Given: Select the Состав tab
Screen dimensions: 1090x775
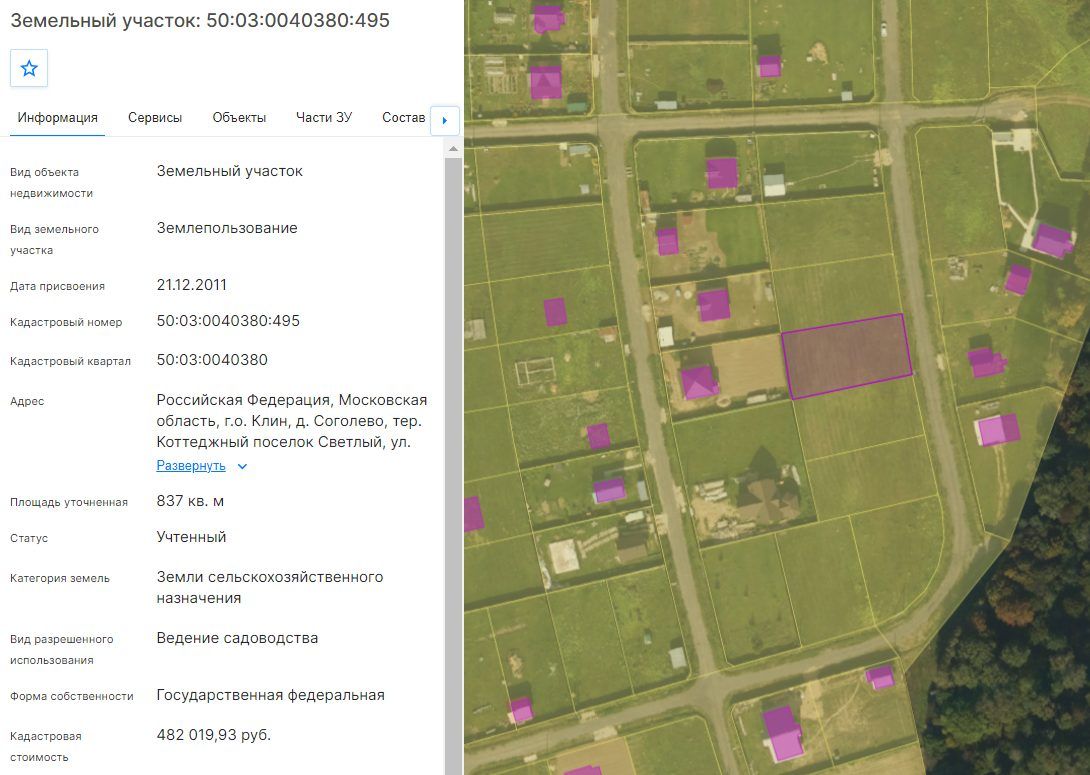Looking at the screenshot, I should (404, 117).
